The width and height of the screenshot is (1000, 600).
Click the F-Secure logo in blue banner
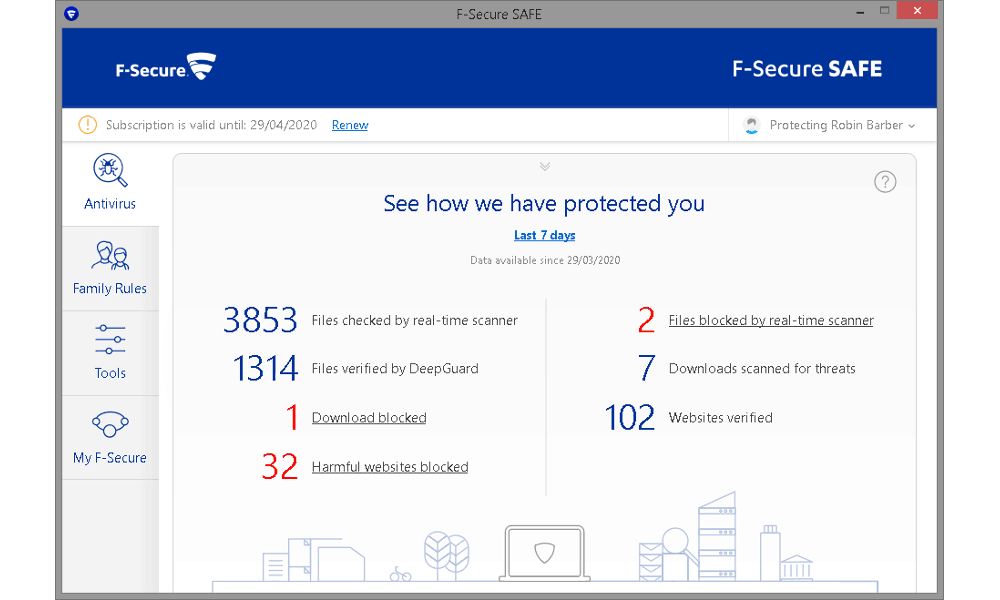165,68
